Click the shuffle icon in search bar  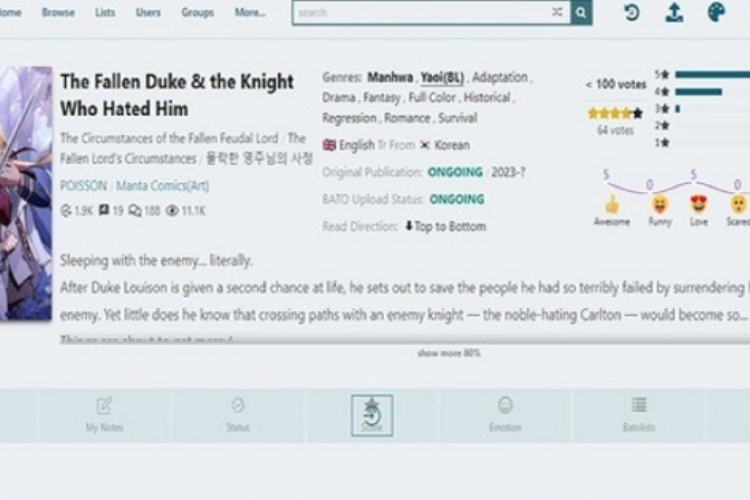pyautogui.click(x=557, y=12)
